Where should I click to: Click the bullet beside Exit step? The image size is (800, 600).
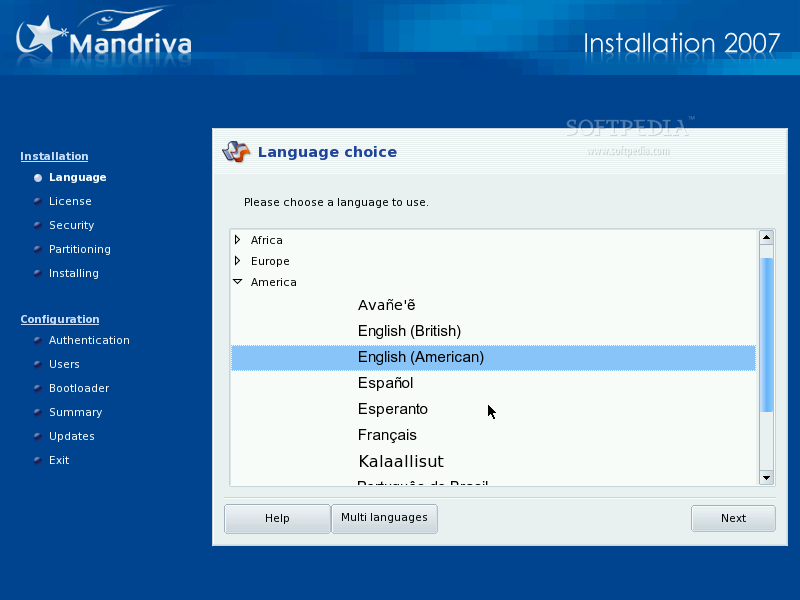pyautogui.click(x=38, y=460)
